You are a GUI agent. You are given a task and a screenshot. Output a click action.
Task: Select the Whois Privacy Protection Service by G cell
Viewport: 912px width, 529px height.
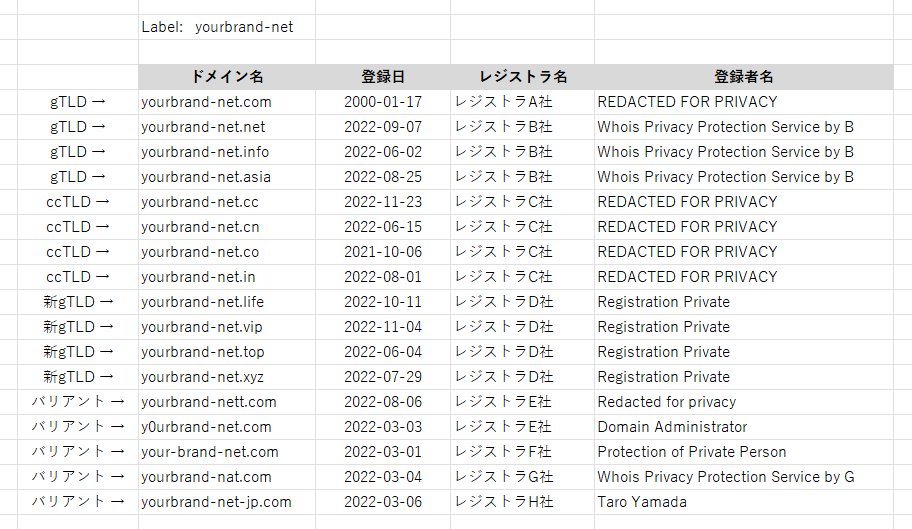(744, 477)
